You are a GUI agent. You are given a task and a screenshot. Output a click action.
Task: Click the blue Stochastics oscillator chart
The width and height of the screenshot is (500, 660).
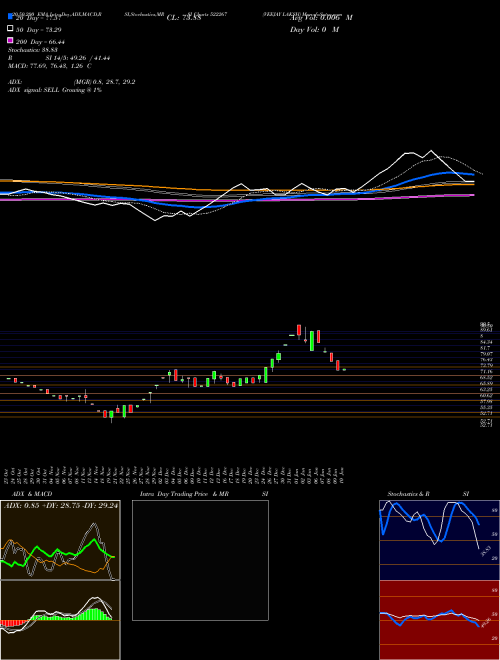(439, 540)
